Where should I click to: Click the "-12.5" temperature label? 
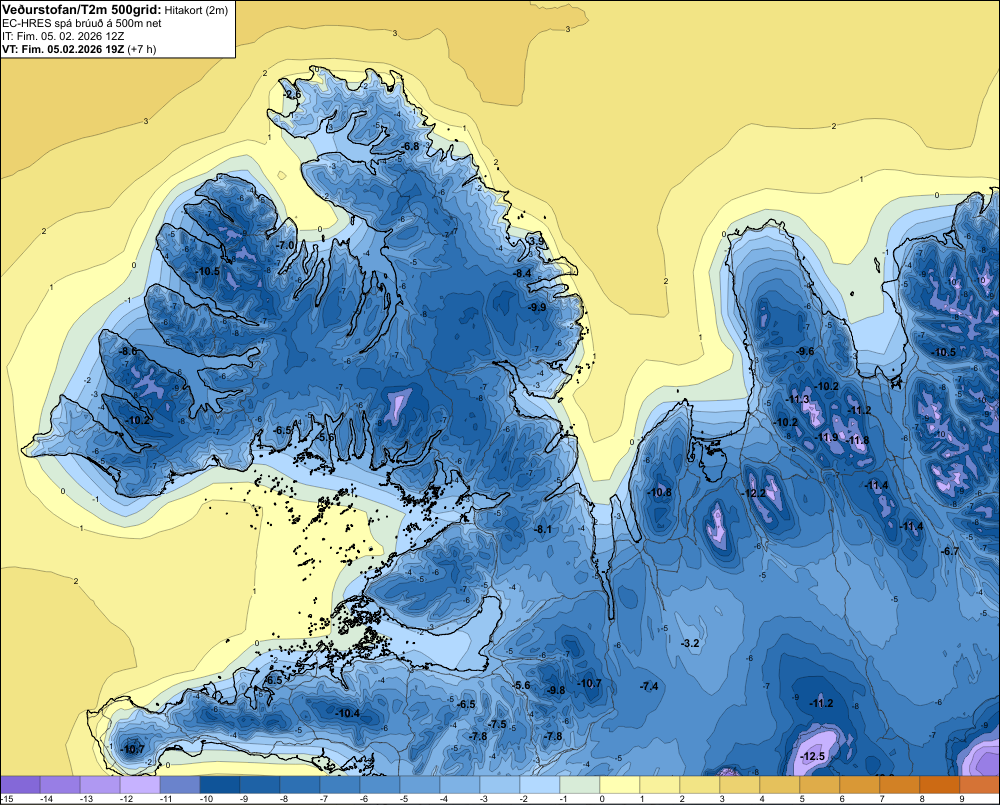(812, 756)
